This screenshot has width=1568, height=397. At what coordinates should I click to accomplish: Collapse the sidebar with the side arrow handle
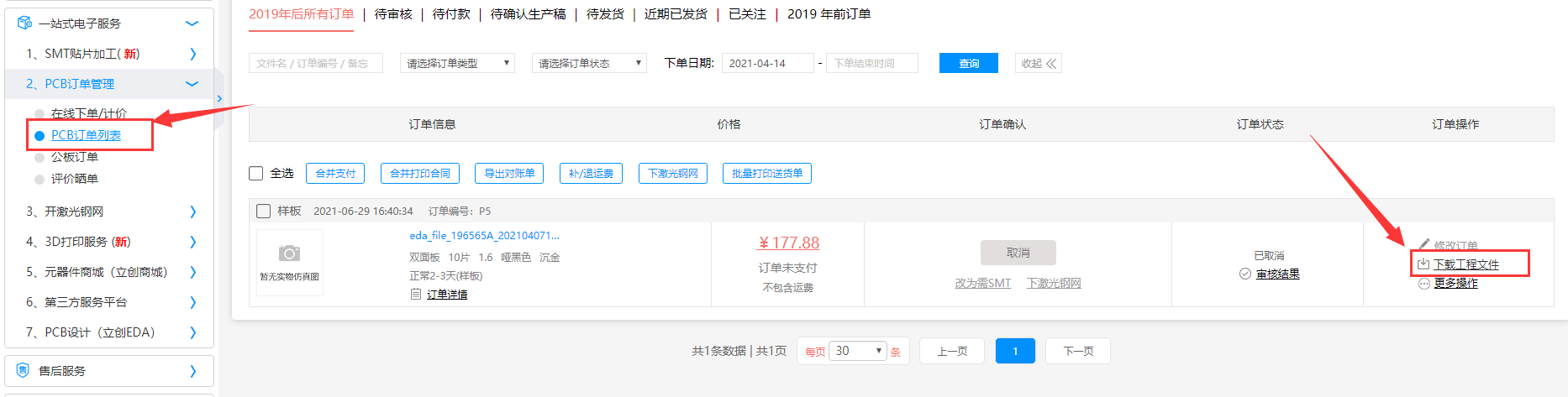coord(219,98)
